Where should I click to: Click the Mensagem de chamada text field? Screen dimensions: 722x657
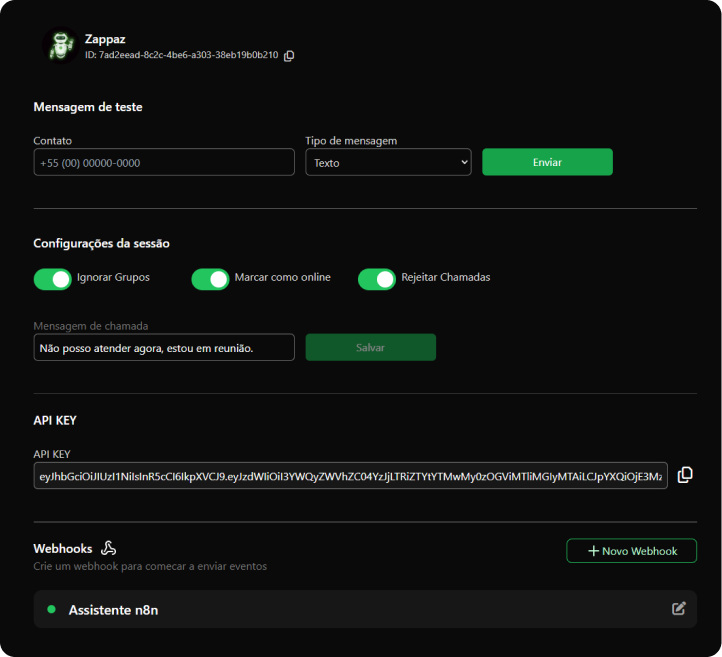click(x=164, y=347)
